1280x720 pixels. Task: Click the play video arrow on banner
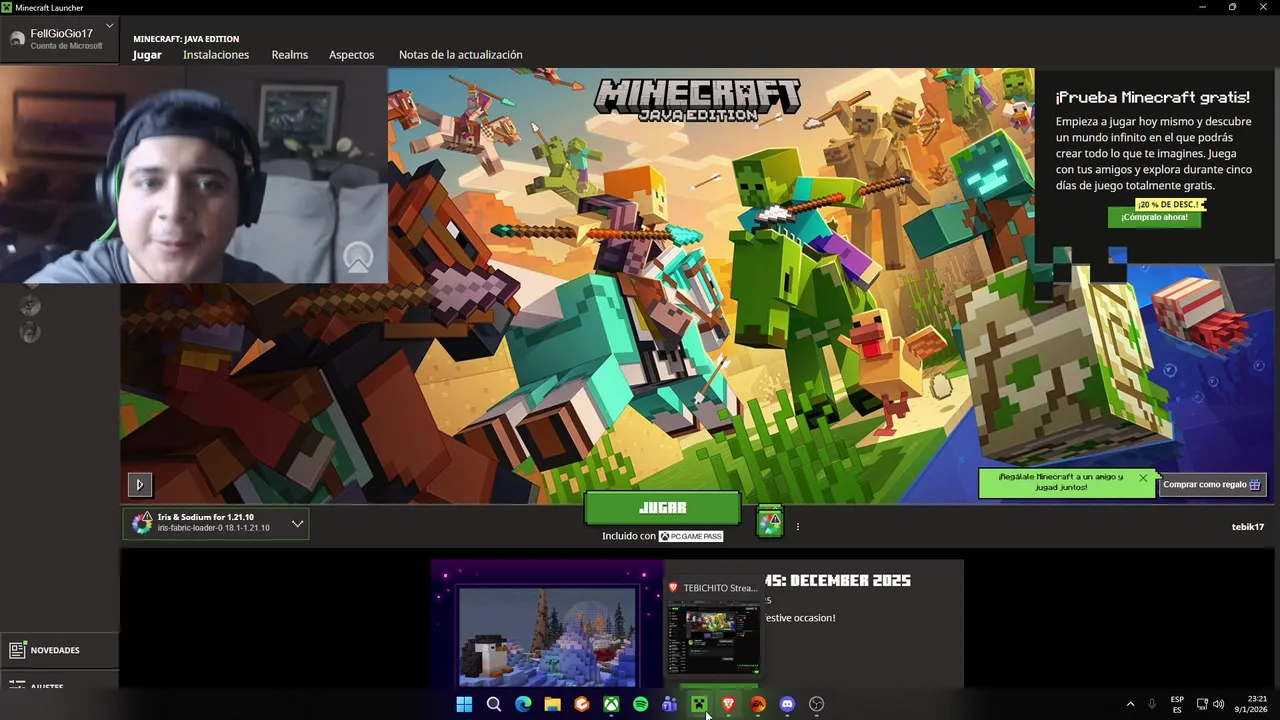139,484
